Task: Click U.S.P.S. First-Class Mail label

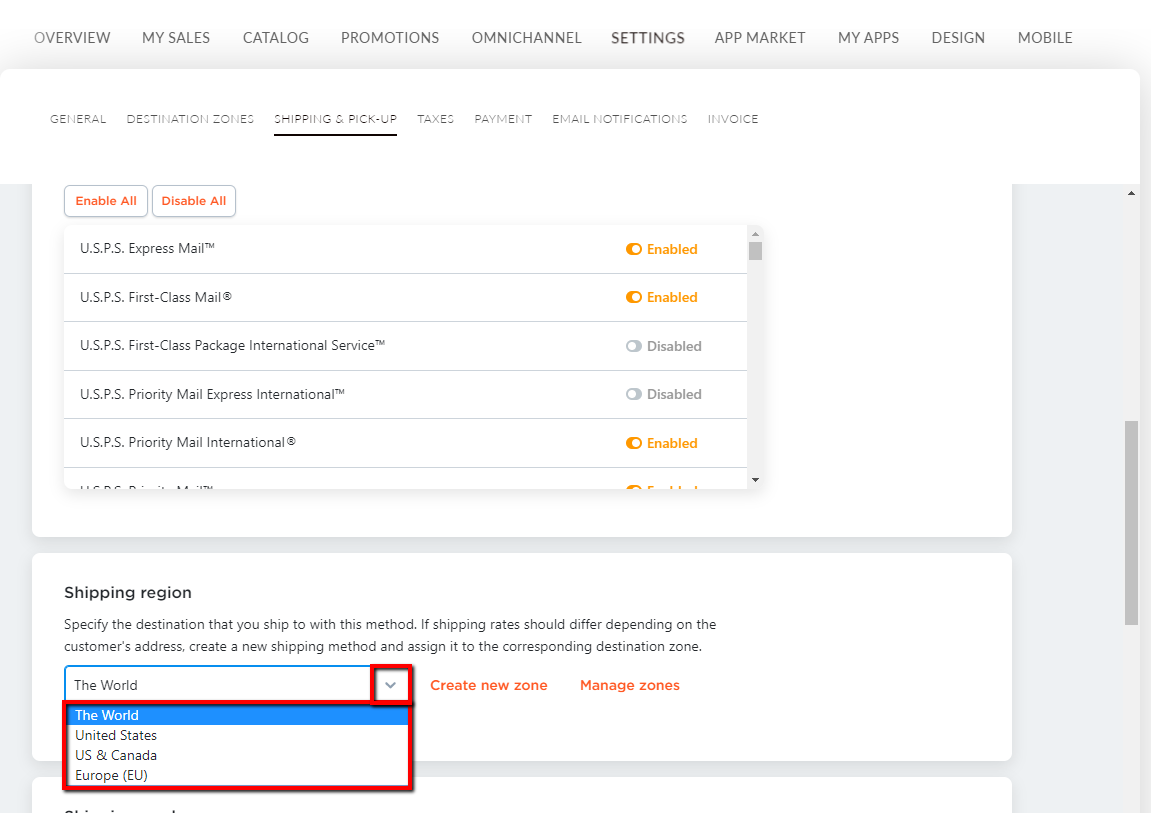Action: pos(156,297)
